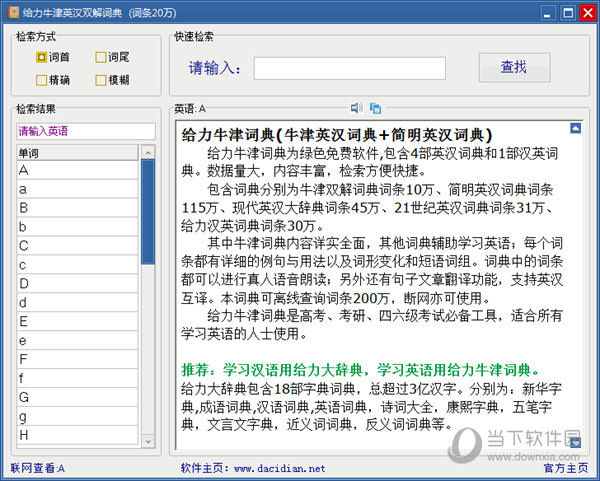Select uppercase H in word list

[77, 435]
